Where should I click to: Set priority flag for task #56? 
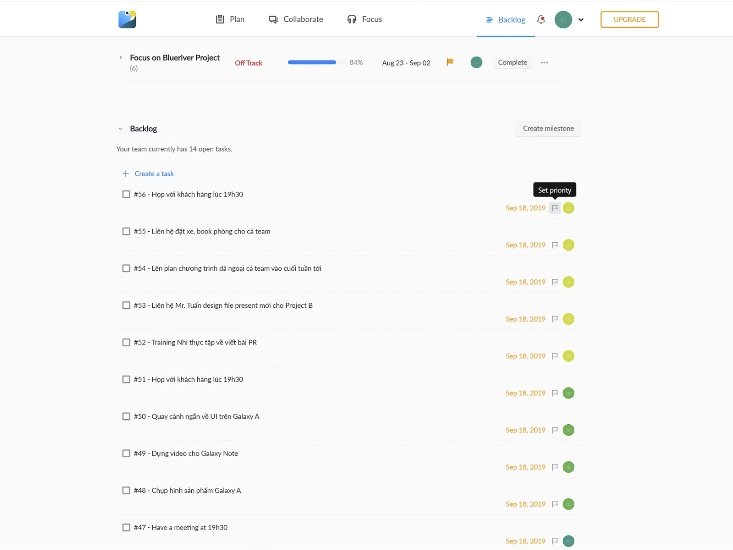pyautogui.click(x=555, y=208)
